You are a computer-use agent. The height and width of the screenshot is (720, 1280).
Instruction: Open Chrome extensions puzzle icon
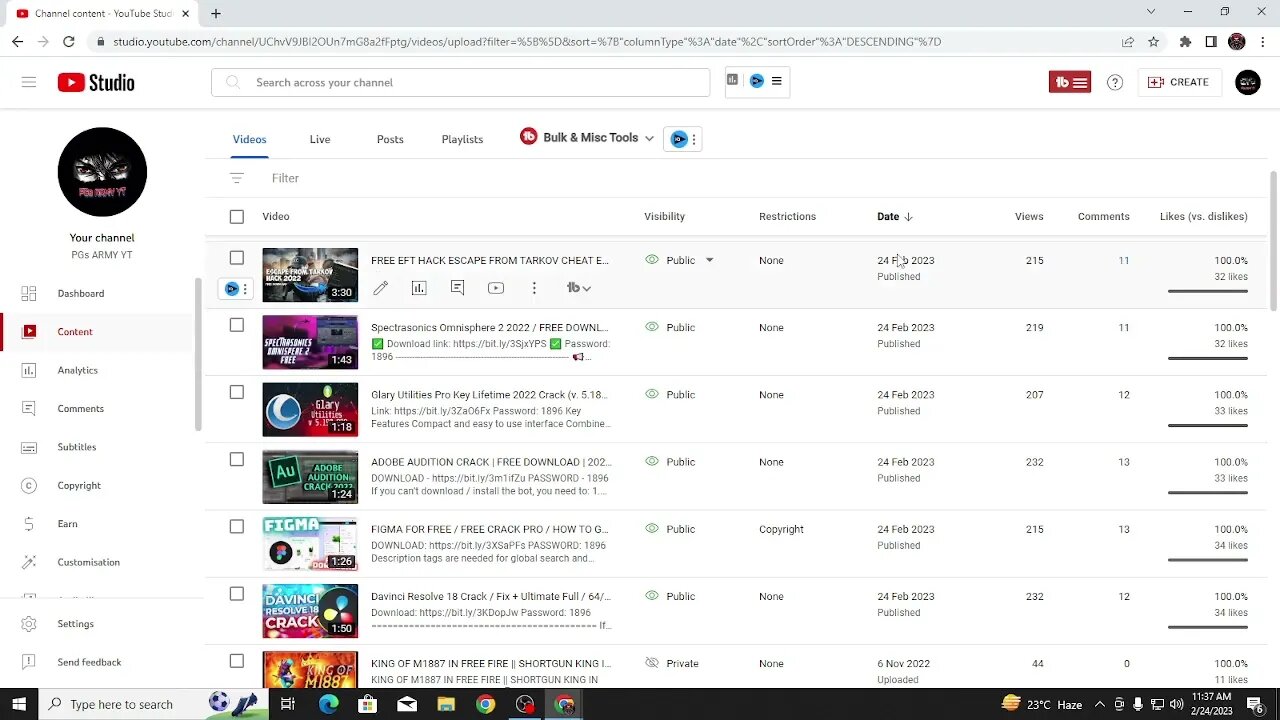point(1185,42)
